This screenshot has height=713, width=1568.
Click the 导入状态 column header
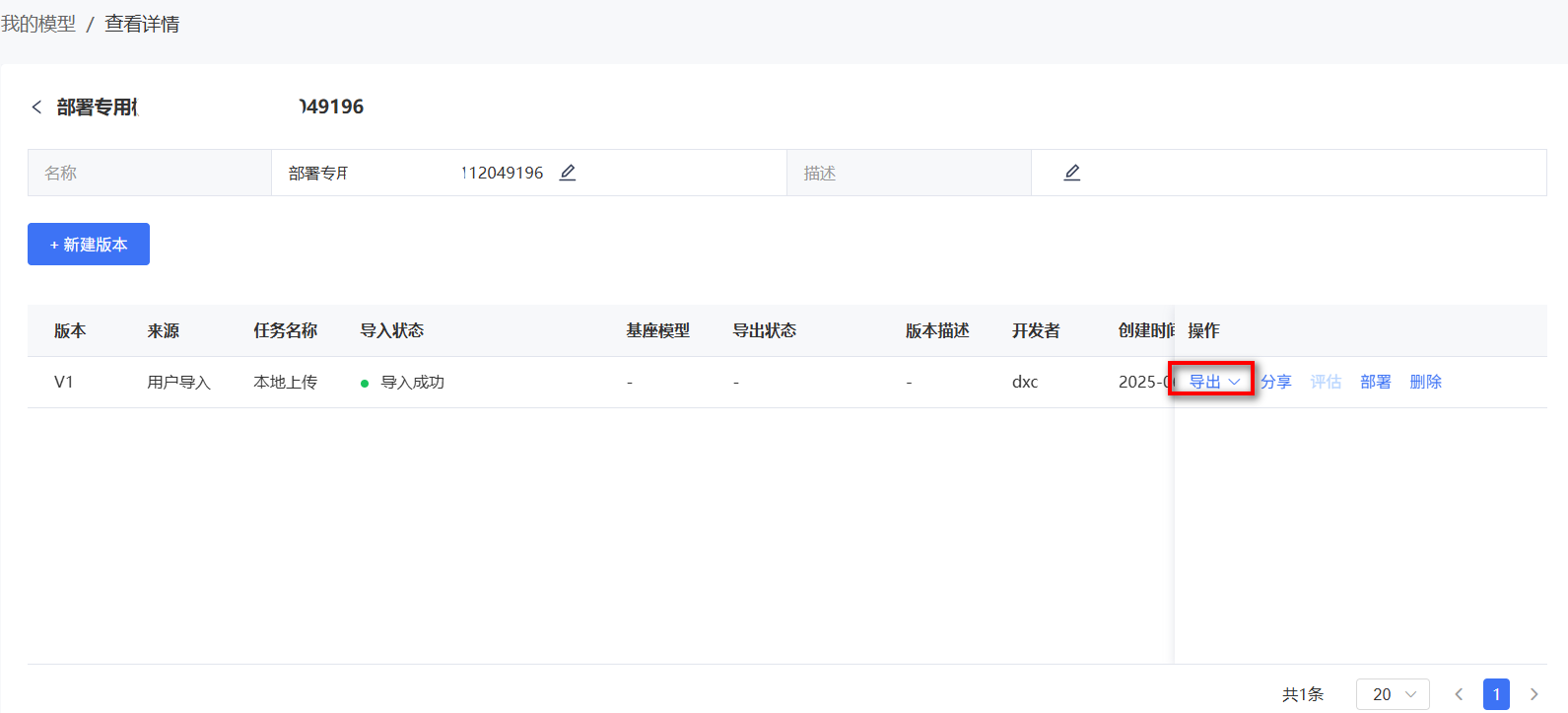(391, 330)
